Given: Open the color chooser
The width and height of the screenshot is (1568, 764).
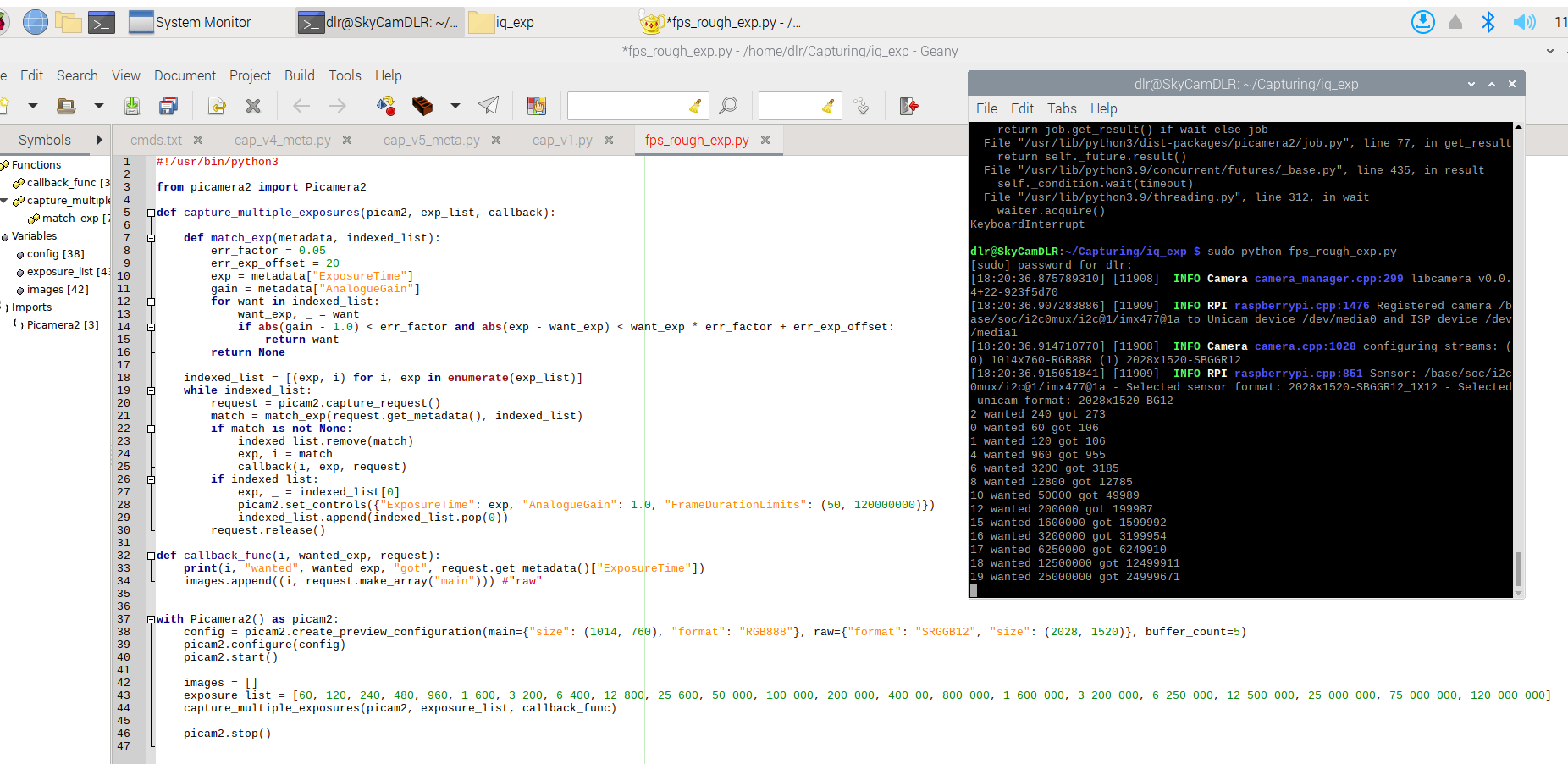Looking at the screenshot, I should coord(538,106).
